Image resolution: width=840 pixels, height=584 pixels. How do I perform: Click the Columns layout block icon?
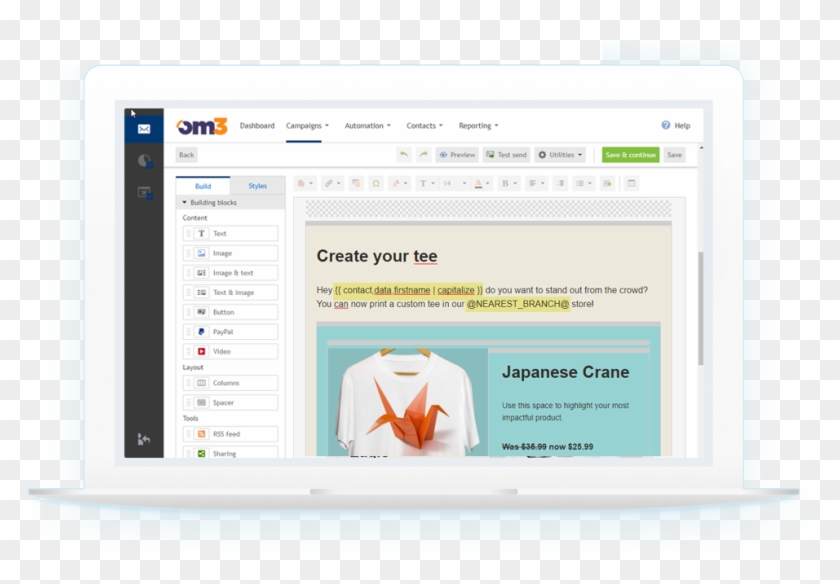pyautogui.click(x=201, y=381)
